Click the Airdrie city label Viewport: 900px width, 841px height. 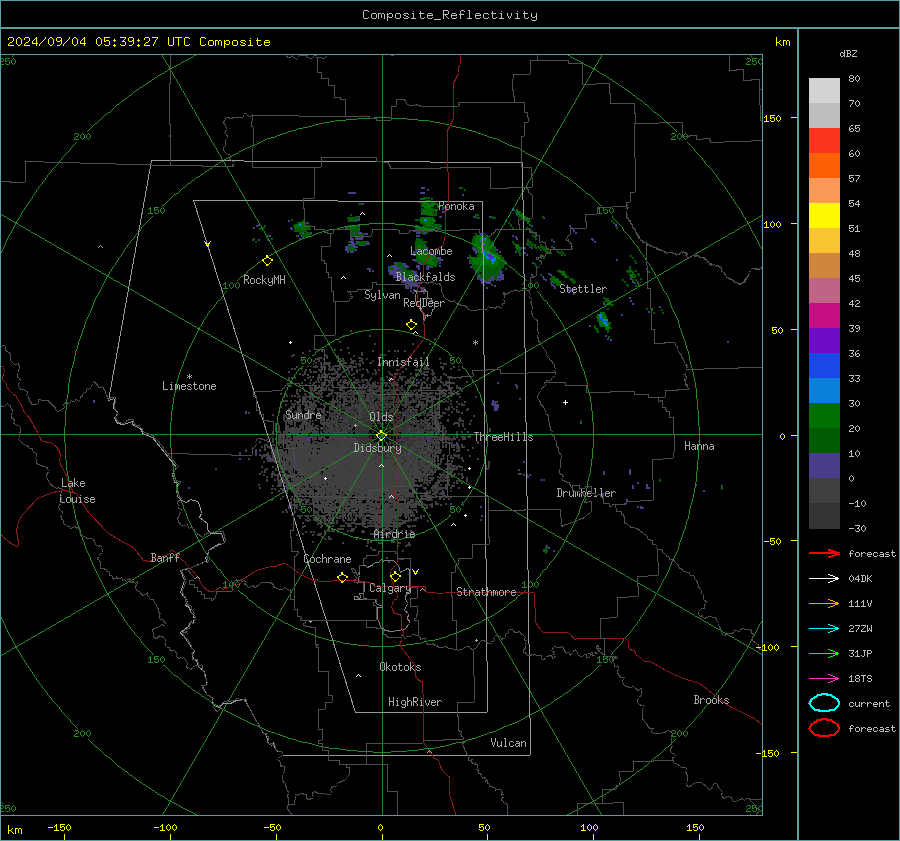click(x=394, y=534)
